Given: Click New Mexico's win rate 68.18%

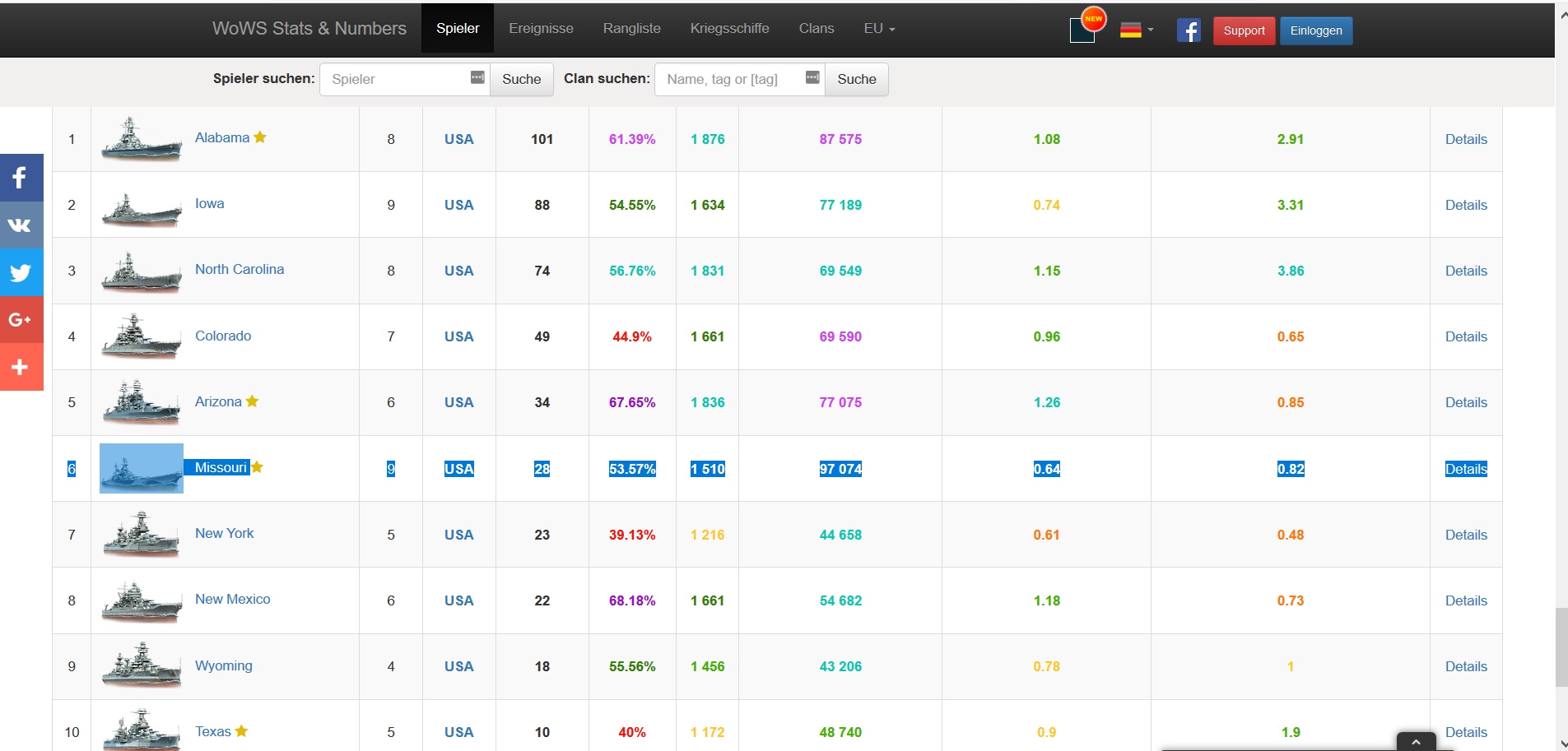Looking at the screenshot, I should [632, 600].
